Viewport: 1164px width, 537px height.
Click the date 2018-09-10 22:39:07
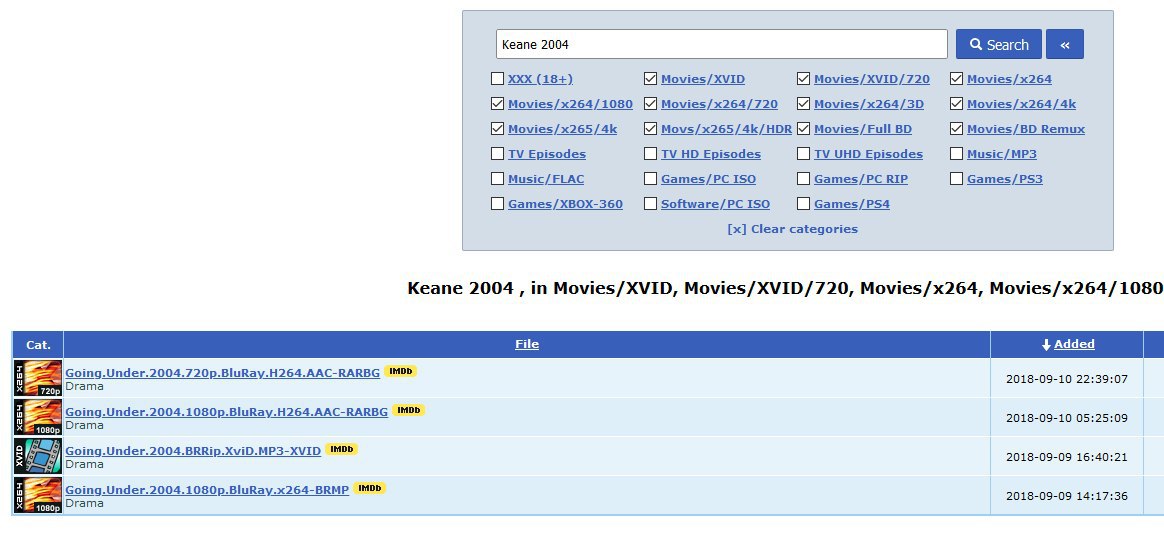click(1067, 379)
